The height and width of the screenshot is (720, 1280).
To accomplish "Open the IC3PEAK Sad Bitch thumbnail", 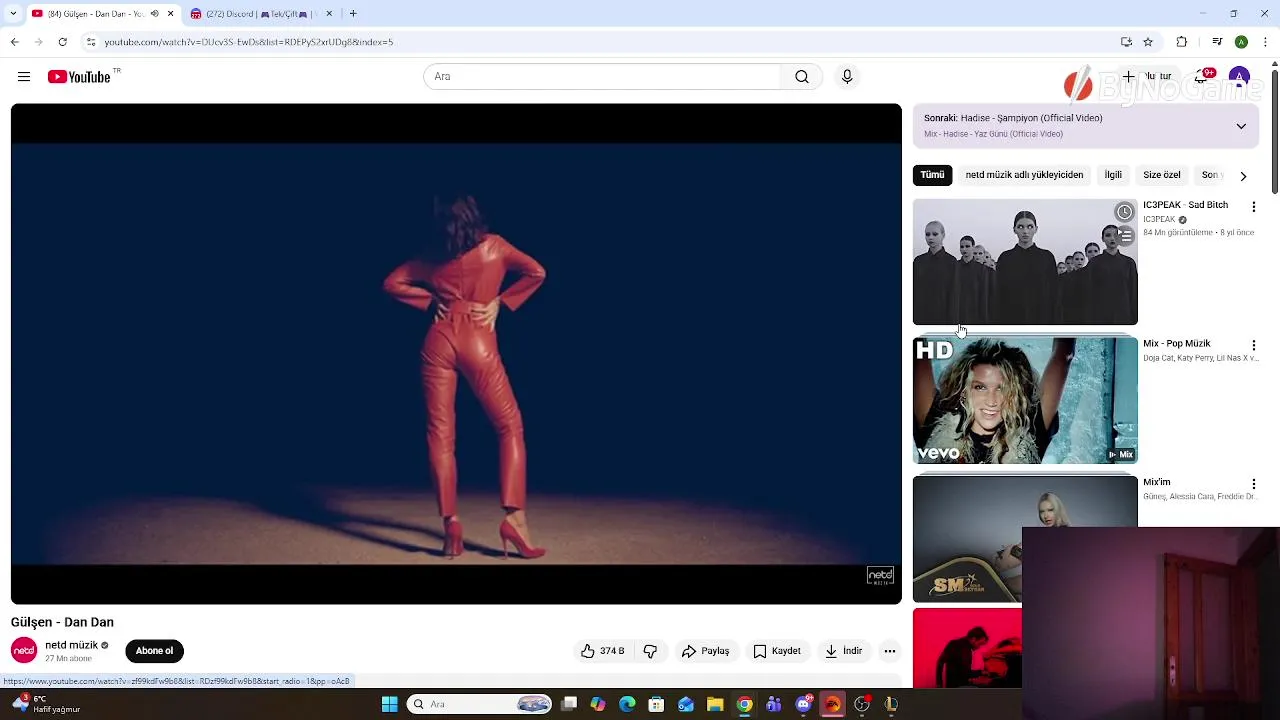I will [1025, 262].
